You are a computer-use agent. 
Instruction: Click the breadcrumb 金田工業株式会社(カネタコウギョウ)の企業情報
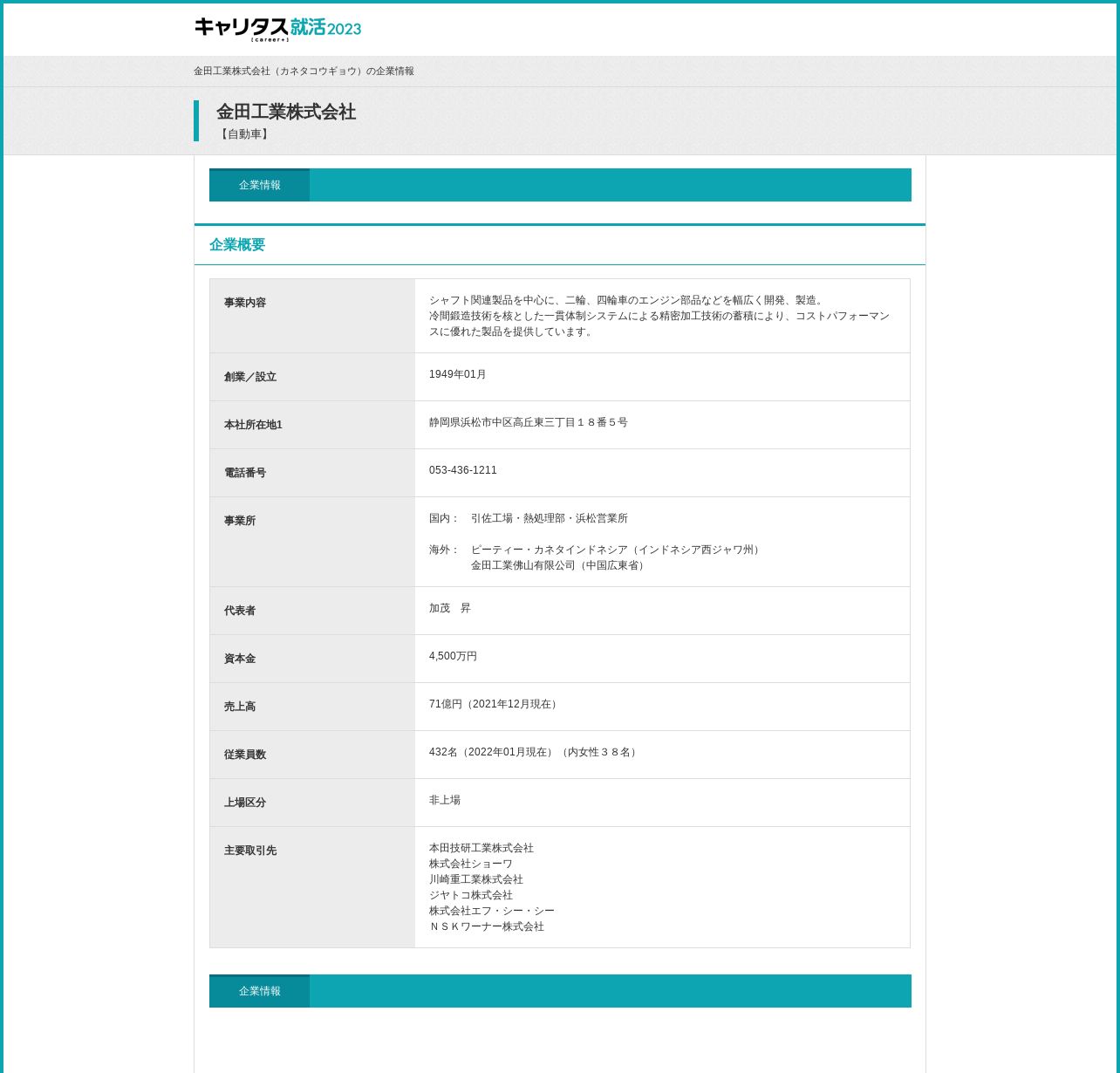(x=304, y=71)
